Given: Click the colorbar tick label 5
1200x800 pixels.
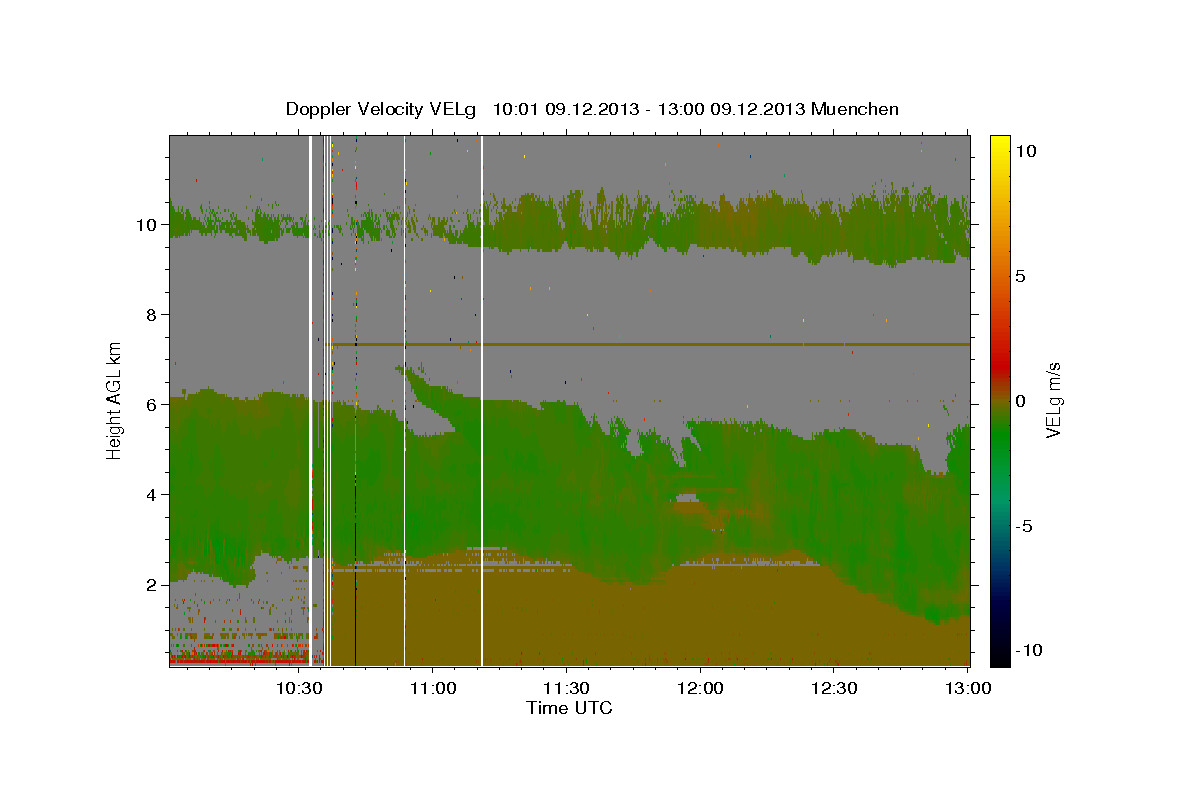Looking at the screenshot, I should [x=1020, y=275].
